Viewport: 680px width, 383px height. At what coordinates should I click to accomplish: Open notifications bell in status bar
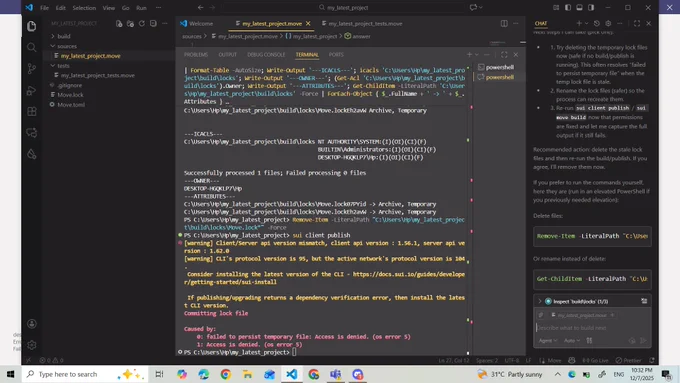[652, 360]
